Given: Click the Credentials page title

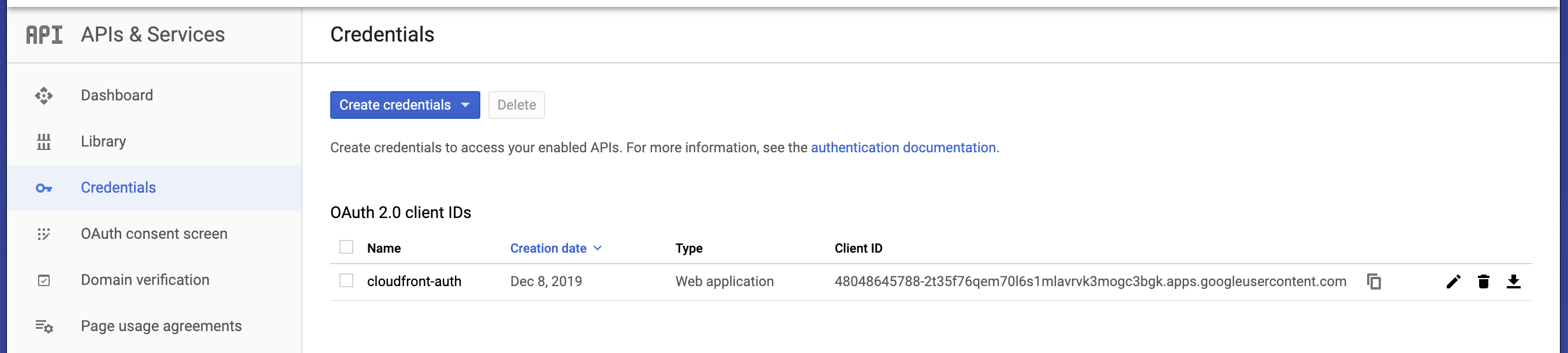Looking at the screenshot, I should (x=382, y=35).
